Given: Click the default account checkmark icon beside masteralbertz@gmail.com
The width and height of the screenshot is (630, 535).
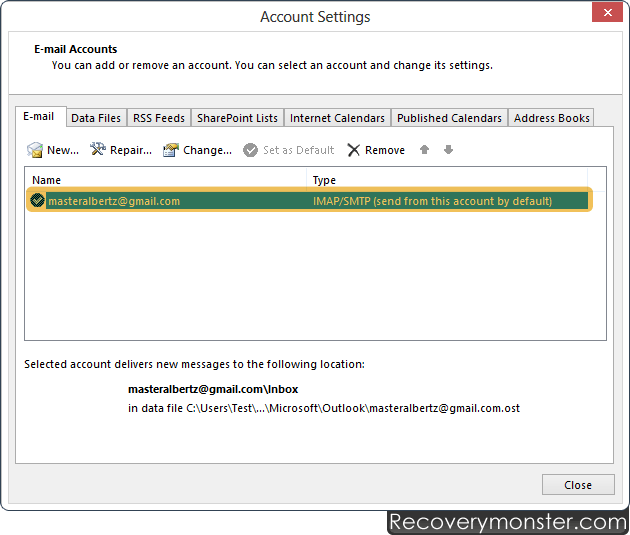Looking at the screenshot, I should [x=37, y=200].
